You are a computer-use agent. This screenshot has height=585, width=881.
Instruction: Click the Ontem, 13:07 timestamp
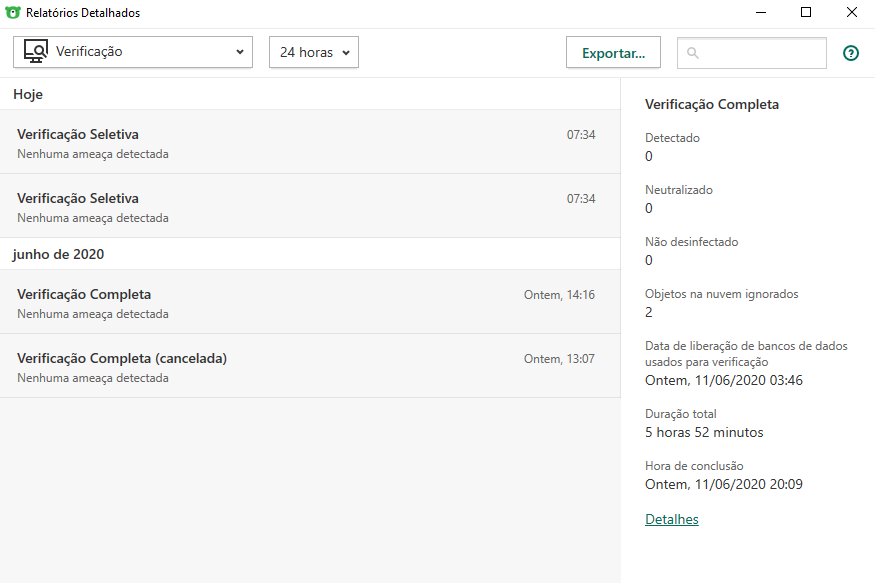point(559,359)
